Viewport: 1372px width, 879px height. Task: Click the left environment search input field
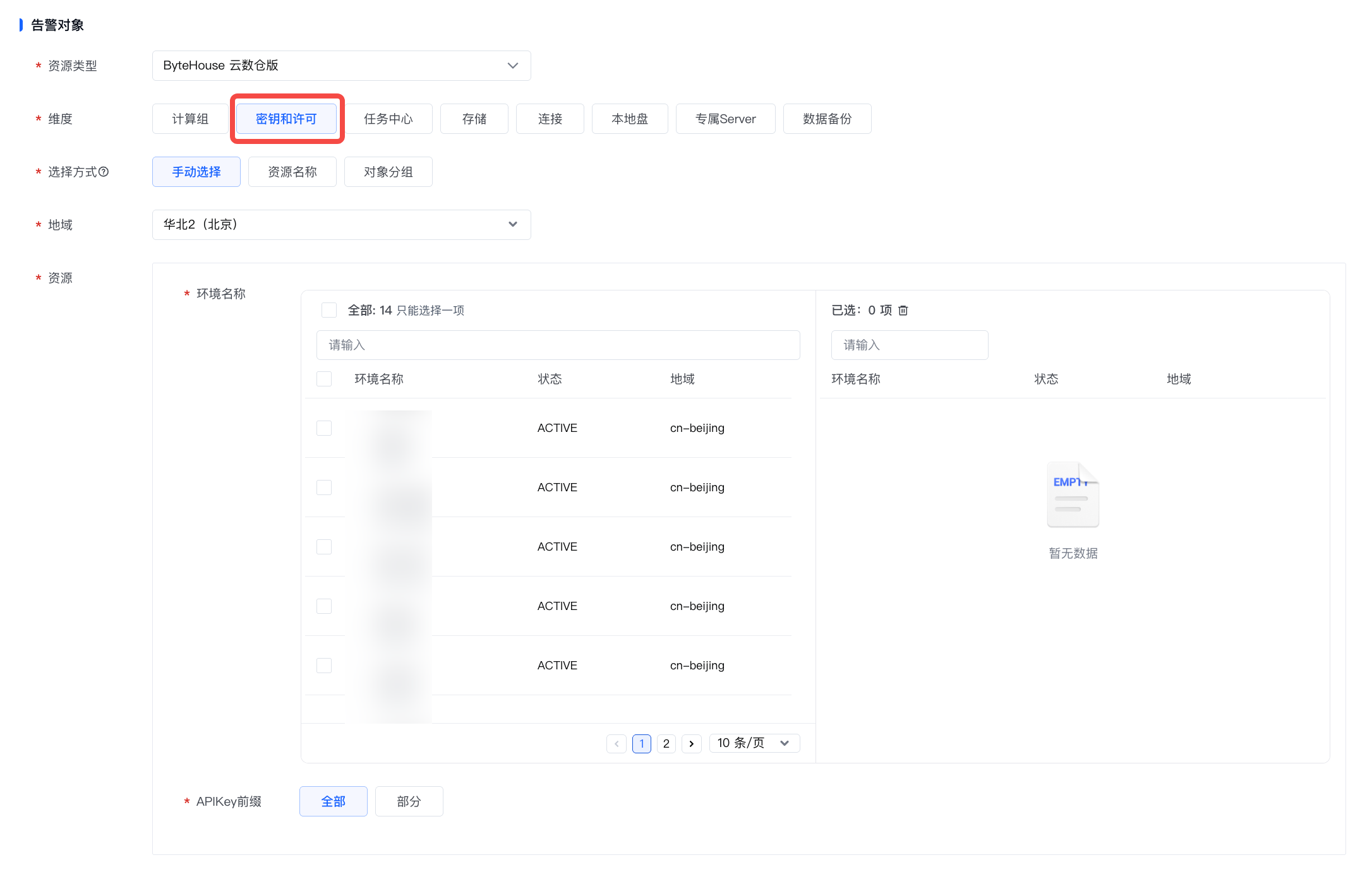pyautogui.click(x=558, y=345)
